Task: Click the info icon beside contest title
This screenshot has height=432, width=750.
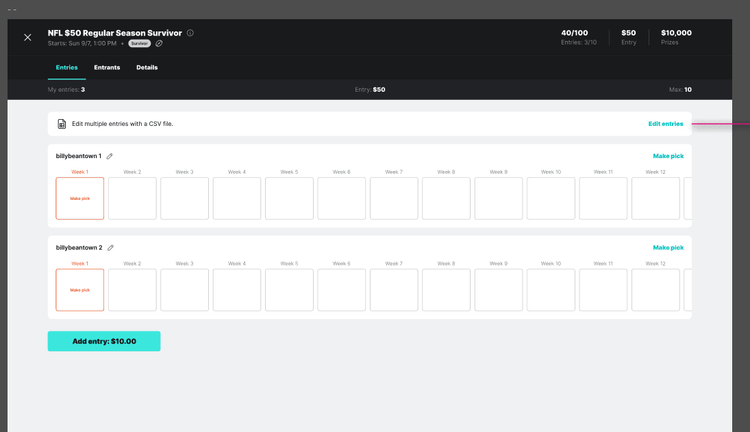Action: coord(190,33)
